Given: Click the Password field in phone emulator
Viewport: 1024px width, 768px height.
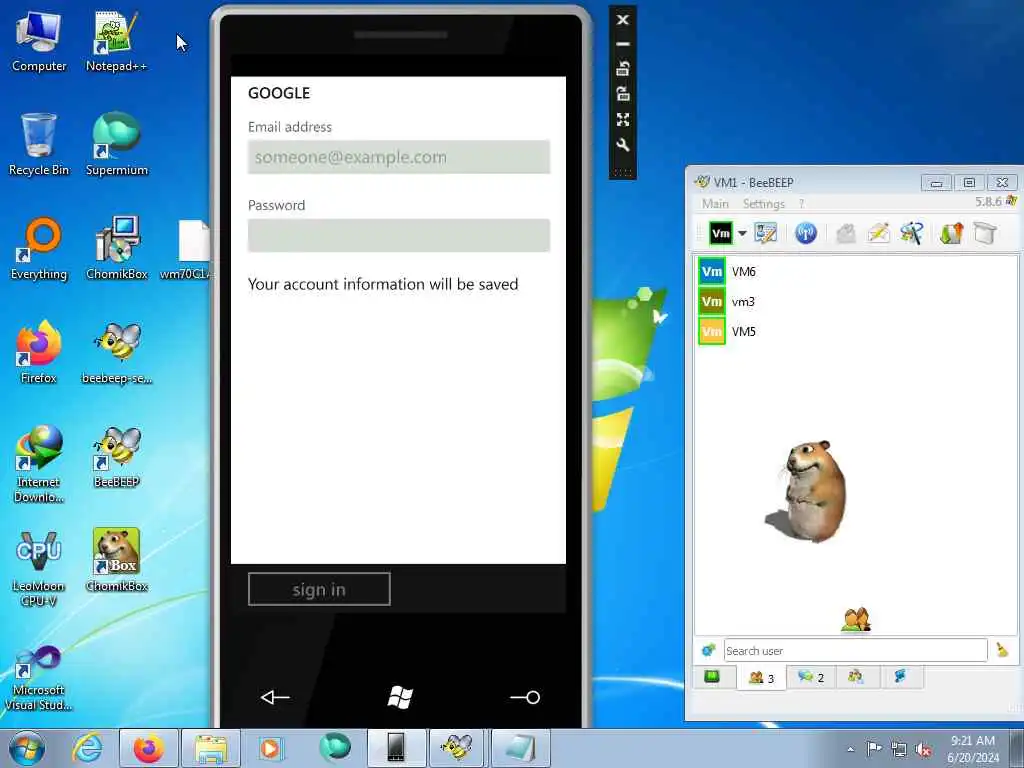Looking at the screenshot, I should [x=399, y=235].
